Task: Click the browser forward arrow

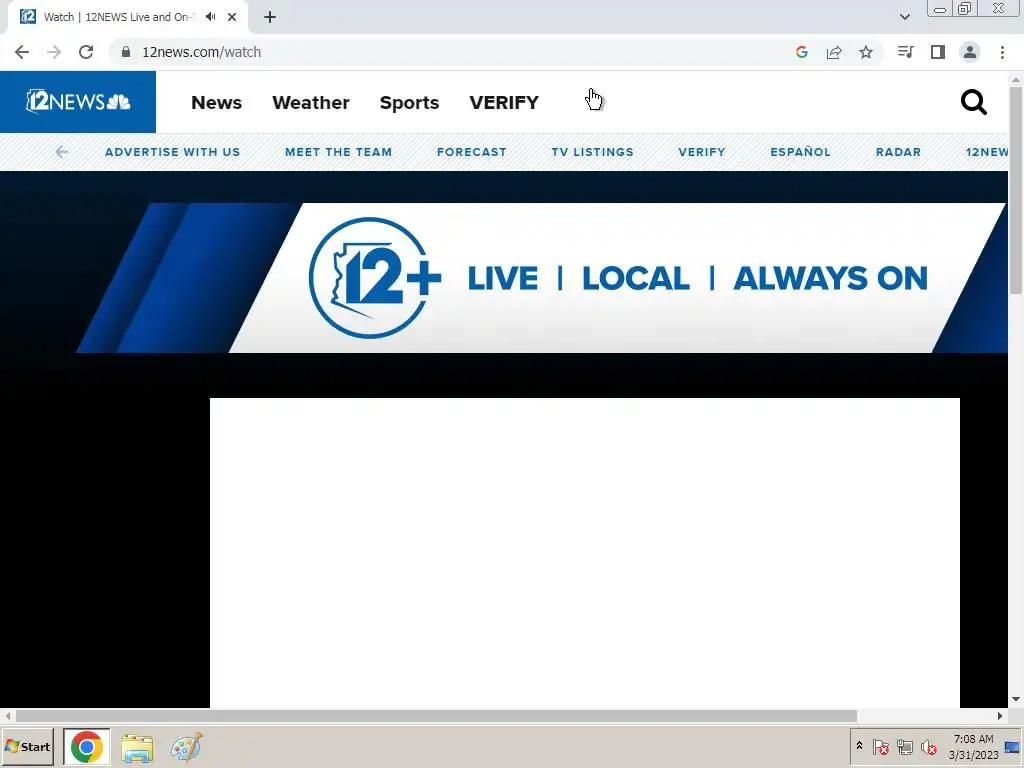Action: (54, 52)
